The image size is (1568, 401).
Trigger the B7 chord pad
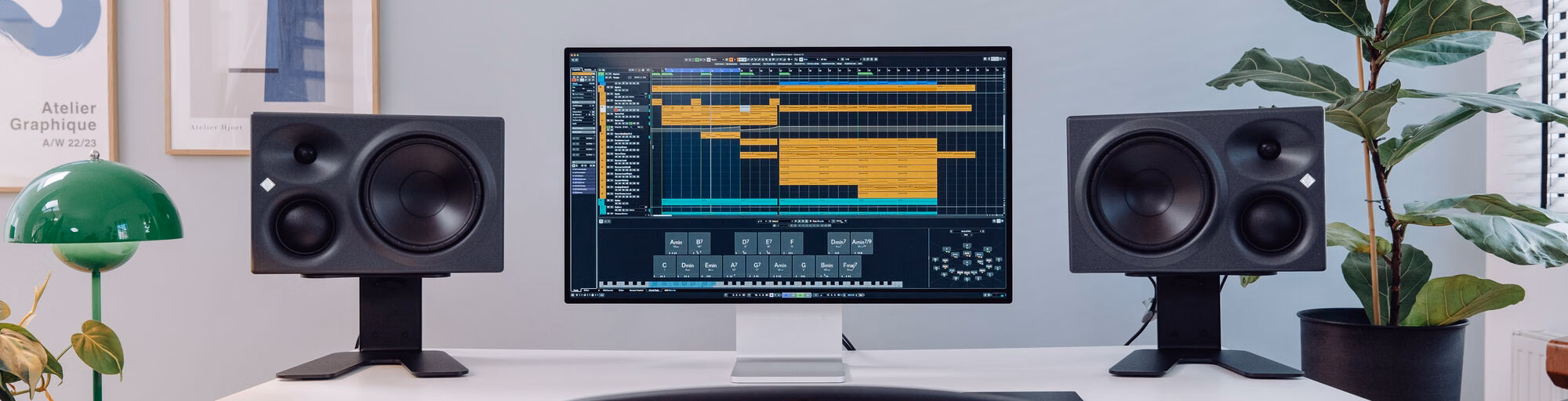click(699, 243)
